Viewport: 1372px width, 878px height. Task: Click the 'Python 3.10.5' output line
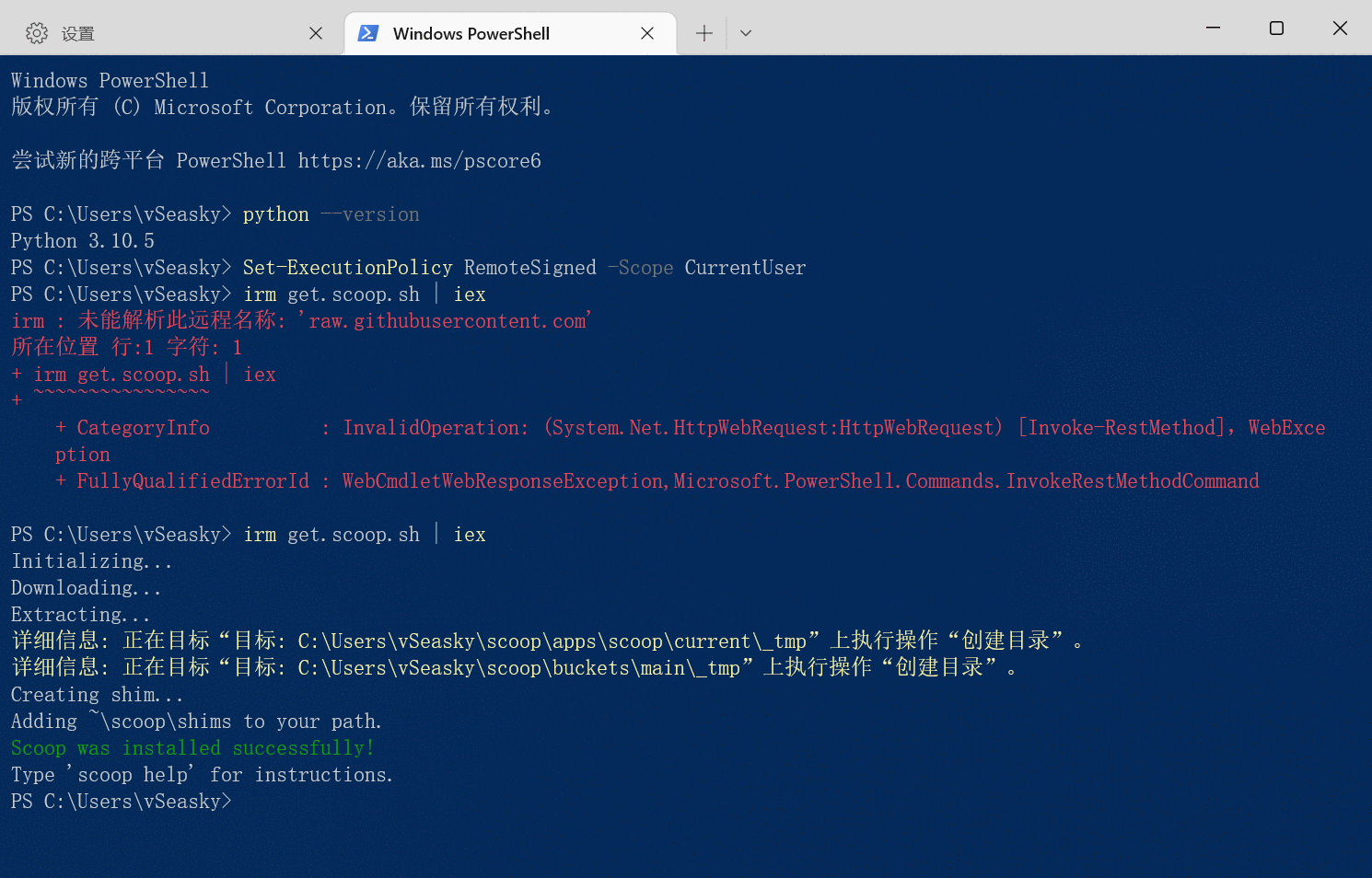83,241
